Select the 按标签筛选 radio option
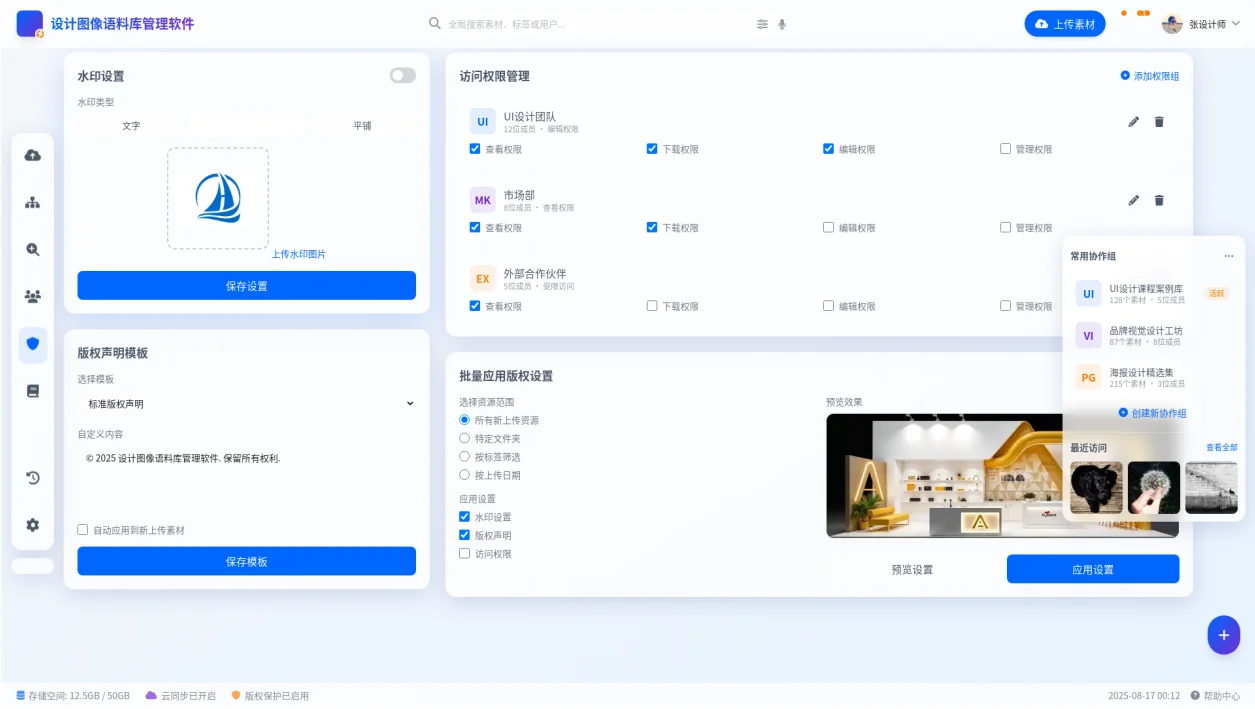1255x709 pixels. coord(464,456)
